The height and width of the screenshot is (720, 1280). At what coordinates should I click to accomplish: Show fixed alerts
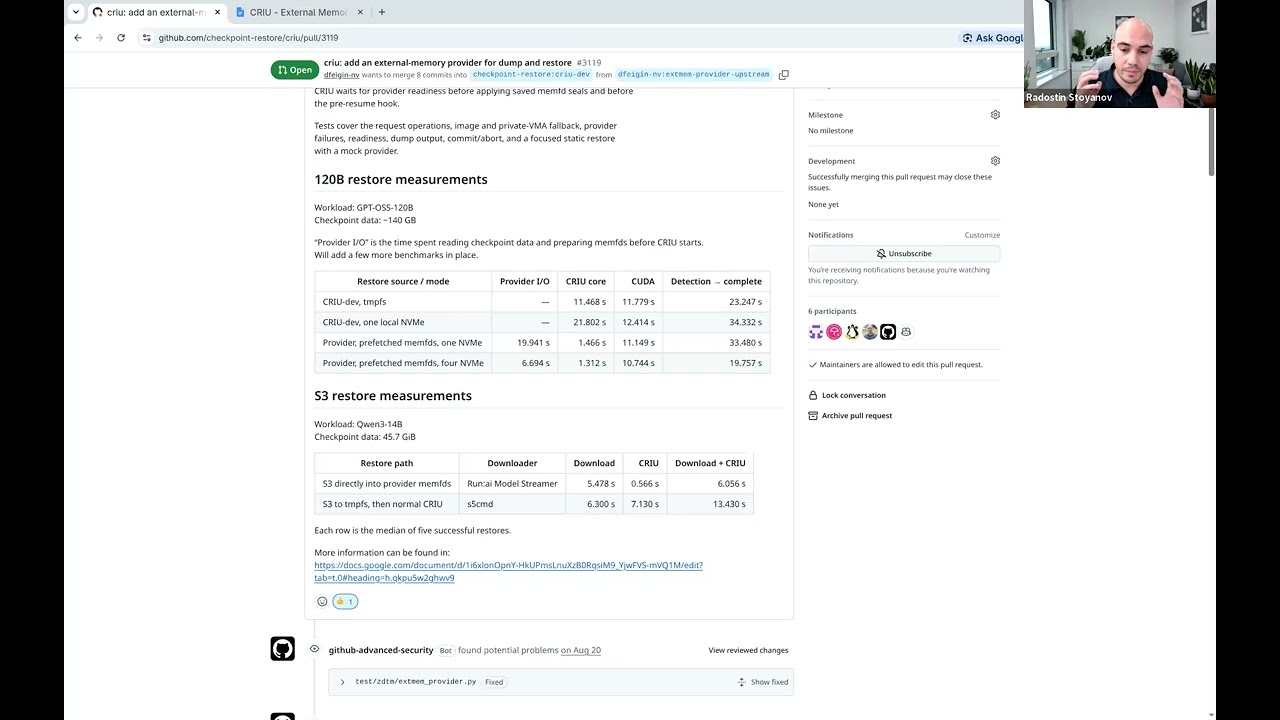763,682
